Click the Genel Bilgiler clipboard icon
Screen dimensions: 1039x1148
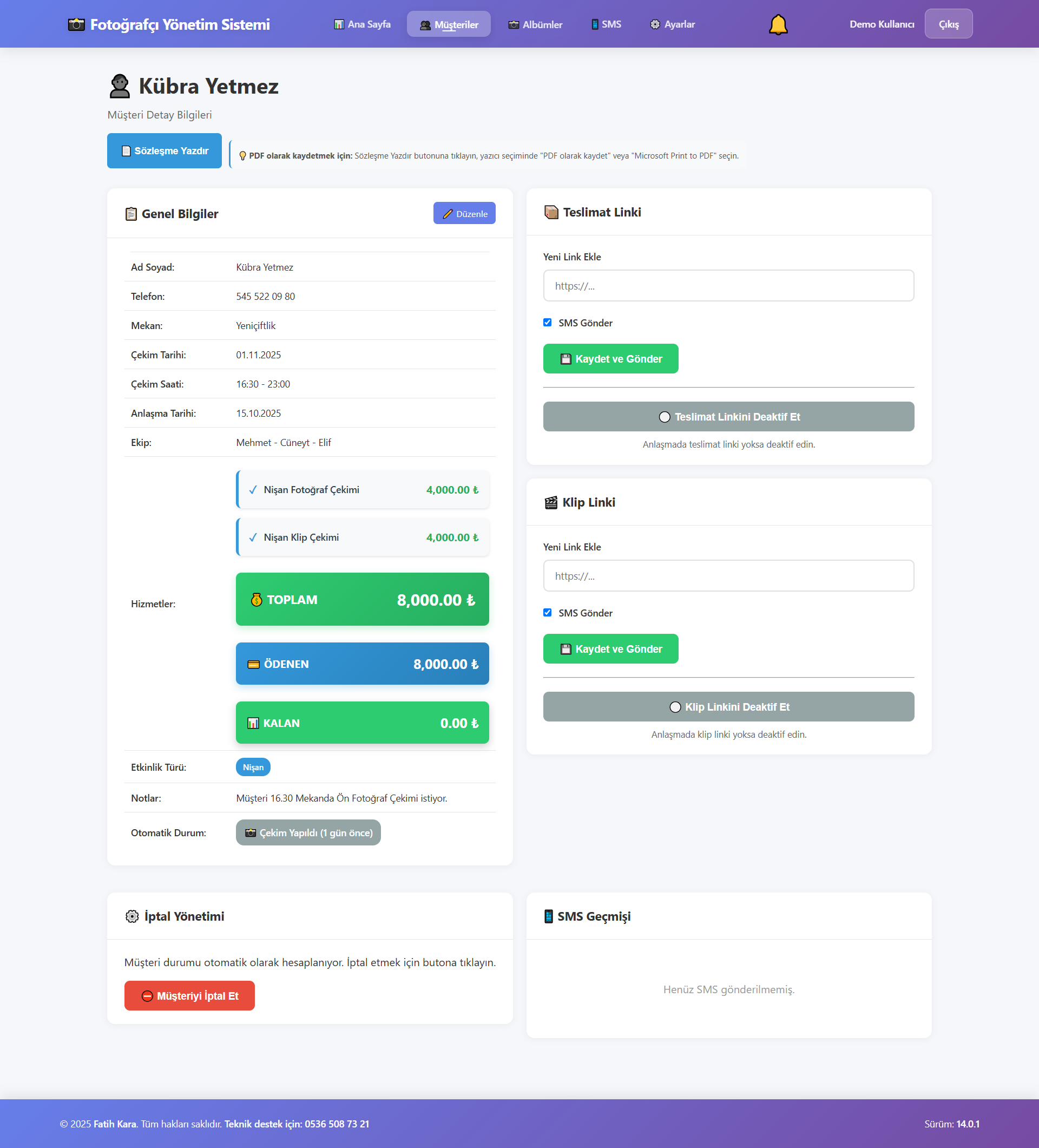[x=131, y=214]
